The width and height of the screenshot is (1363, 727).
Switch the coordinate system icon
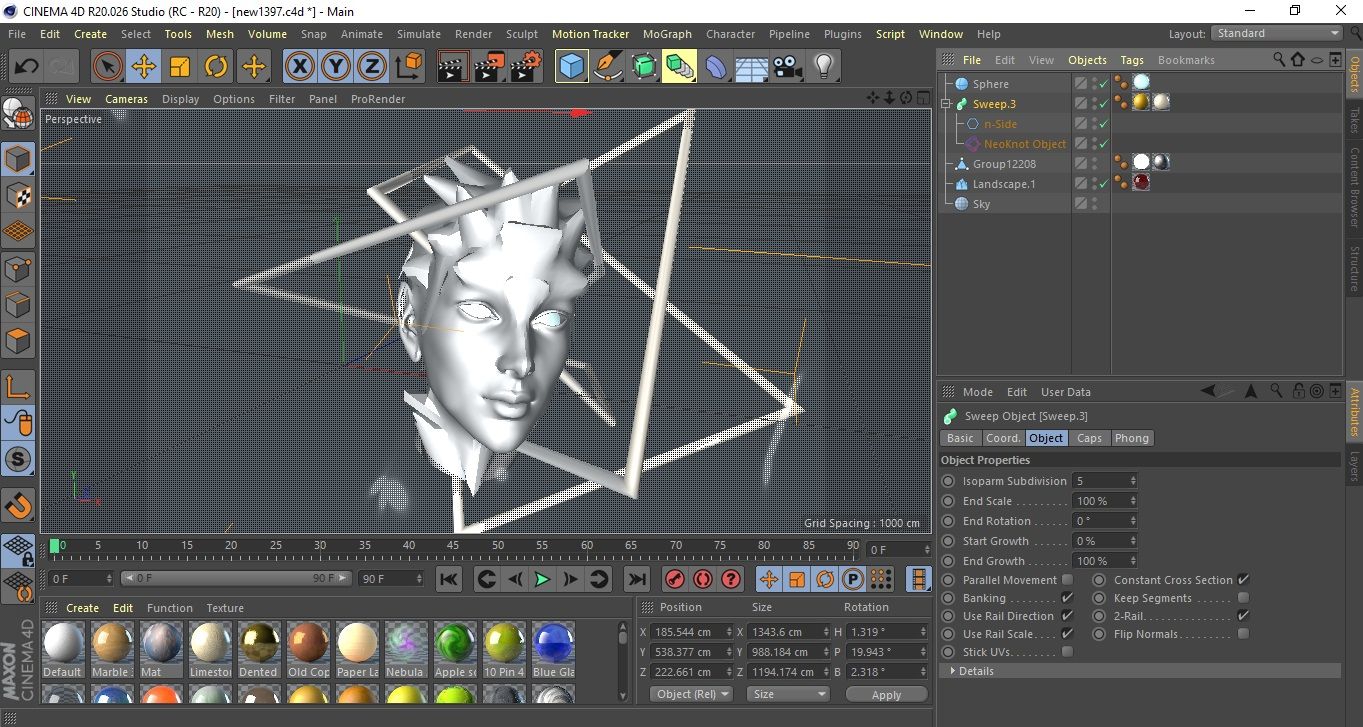tap(409, 67)
